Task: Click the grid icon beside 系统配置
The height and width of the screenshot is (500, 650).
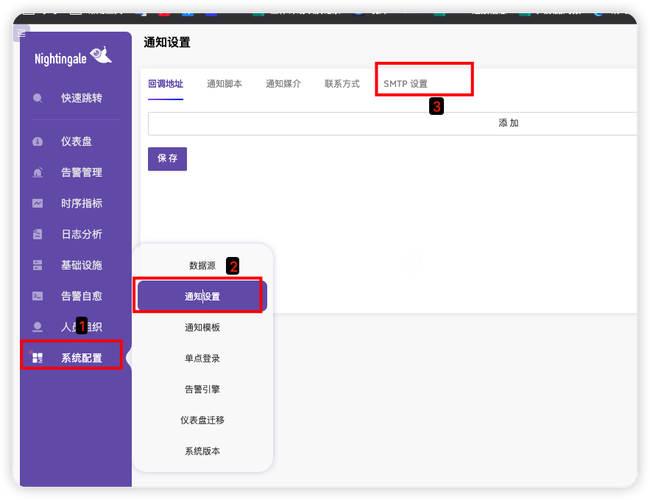Action: coord(37,358)
